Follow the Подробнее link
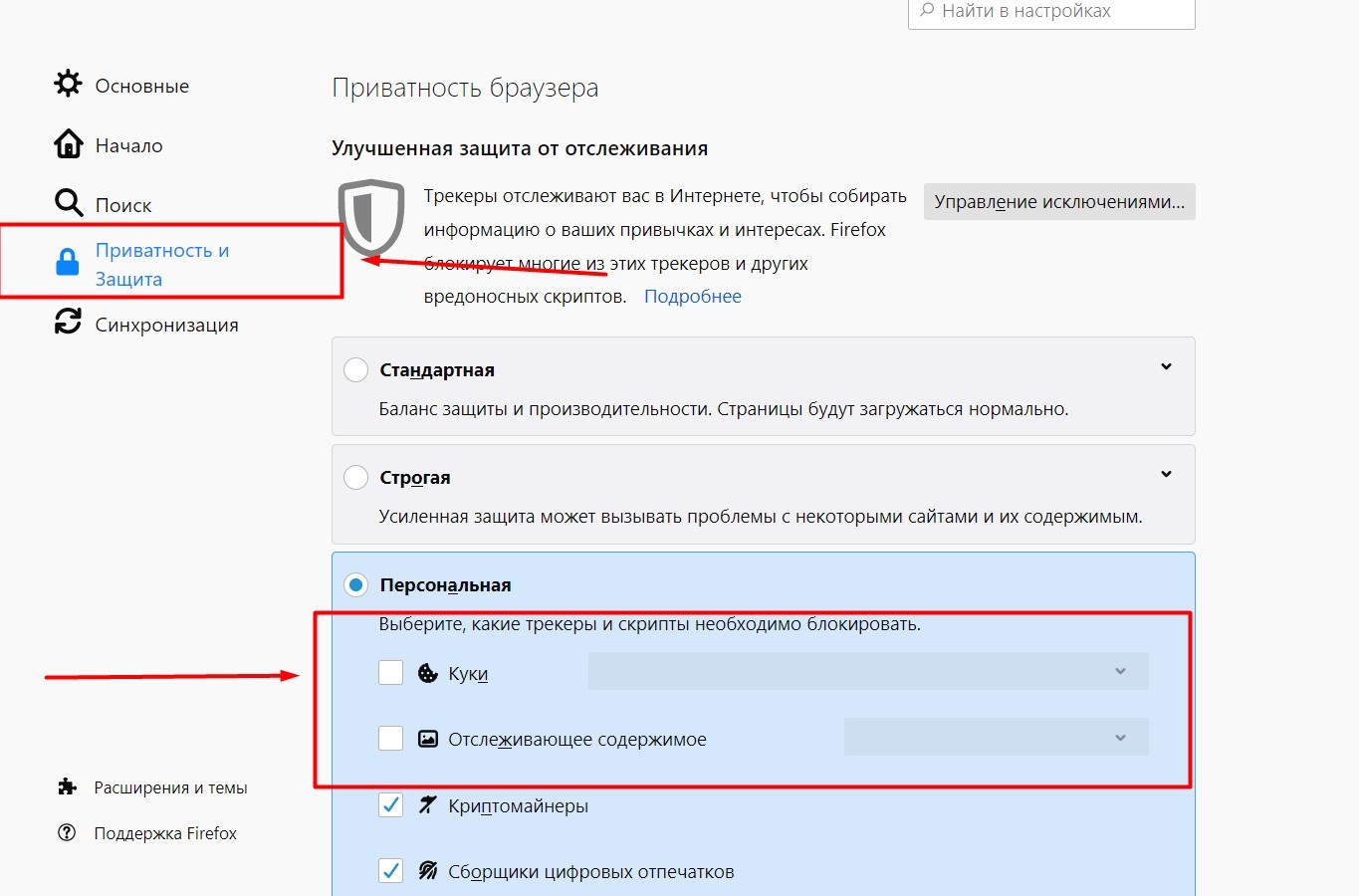This screenshot has height=896, width=1359. [x=692, y=297]
